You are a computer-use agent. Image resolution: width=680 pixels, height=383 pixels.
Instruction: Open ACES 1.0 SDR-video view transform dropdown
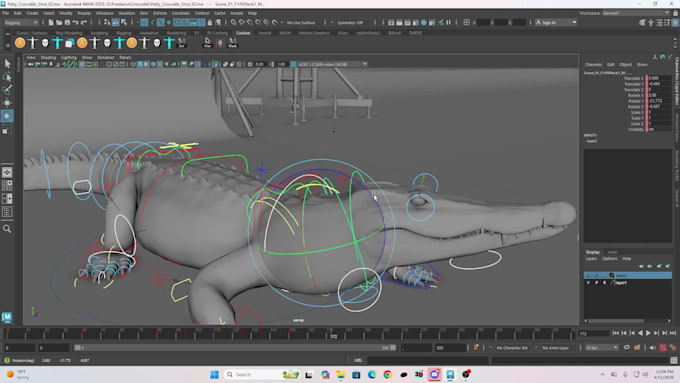pos(333,64)
